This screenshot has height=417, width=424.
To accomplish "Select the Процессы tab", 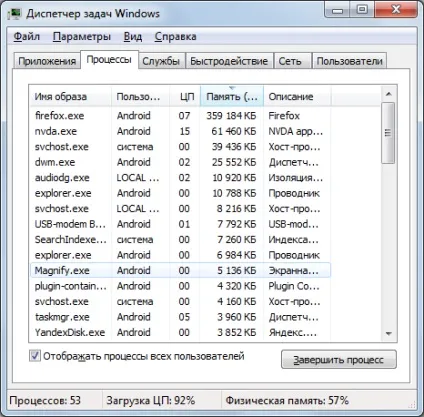I will (x=109, y=60).
